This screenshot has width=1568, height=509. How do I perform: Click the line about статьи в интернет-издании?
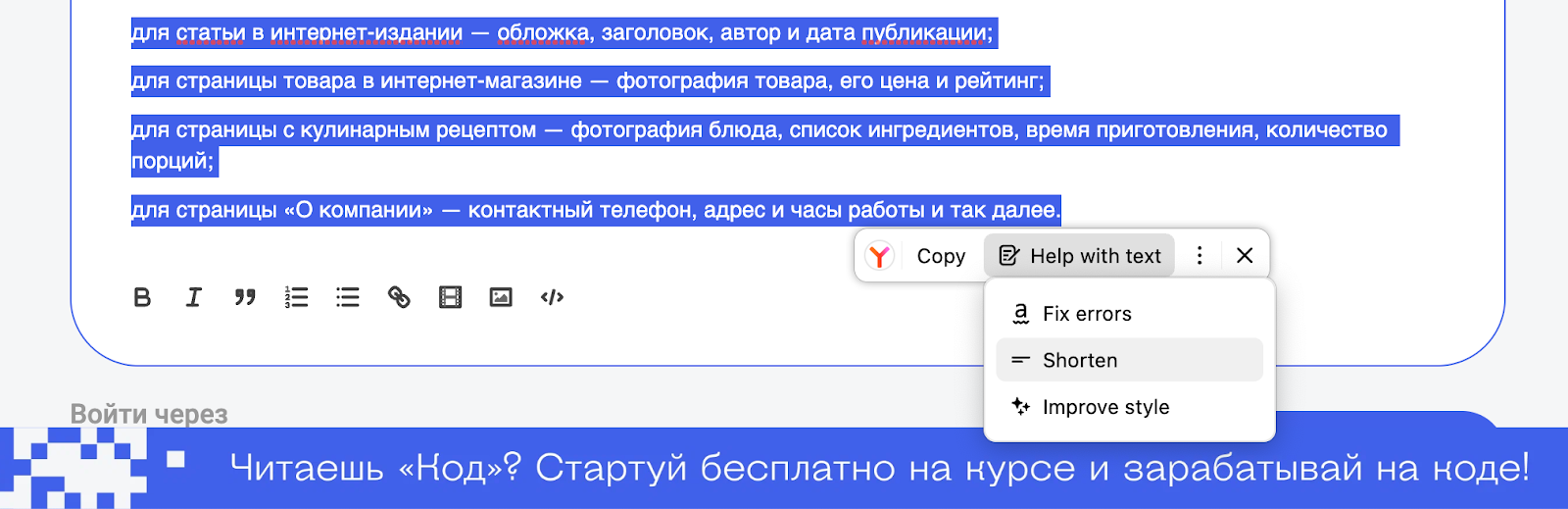coord(563,33)
